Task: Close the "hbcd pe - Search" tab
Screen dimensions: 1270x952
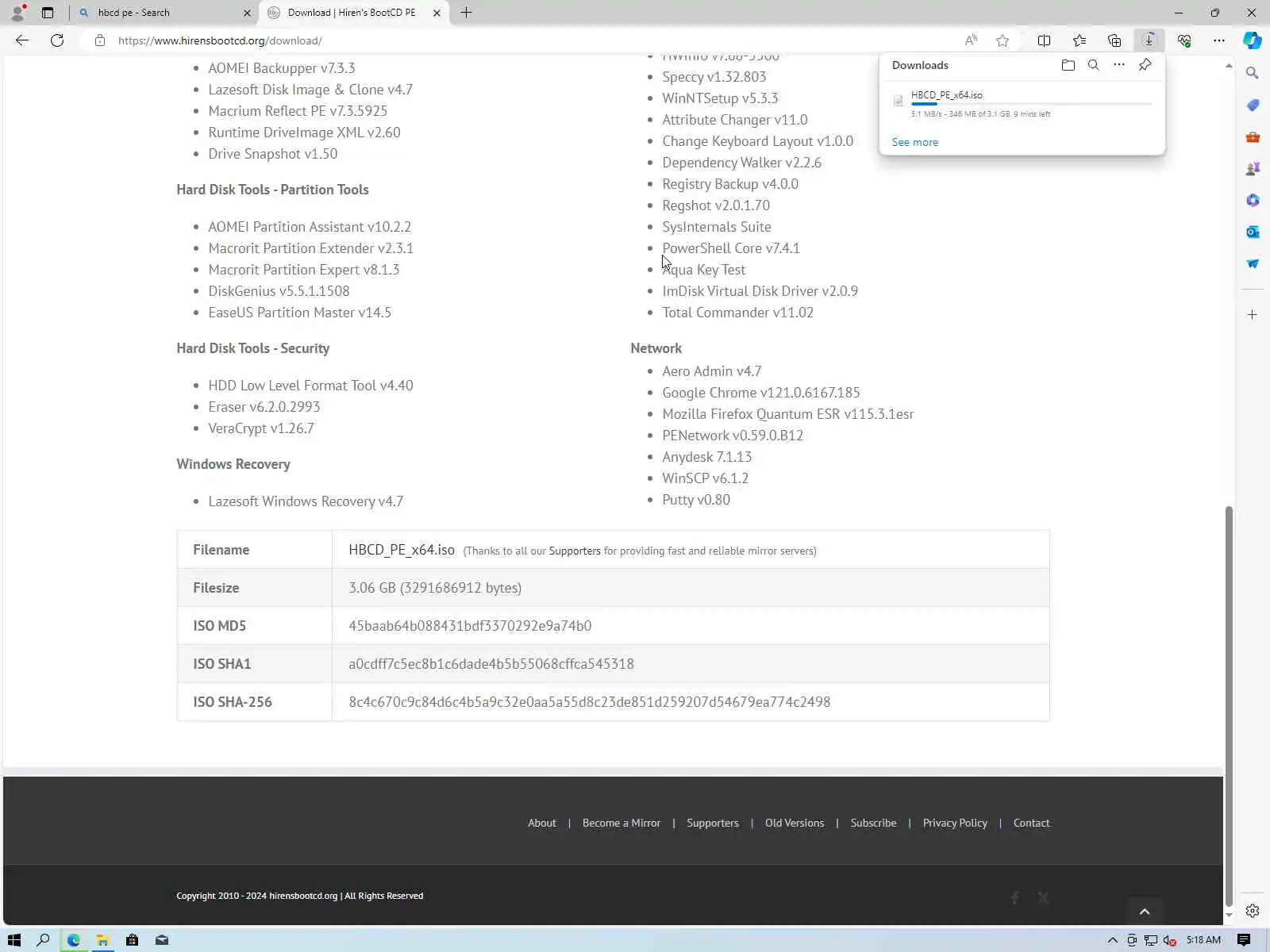Action: click(x=247, y=13)
